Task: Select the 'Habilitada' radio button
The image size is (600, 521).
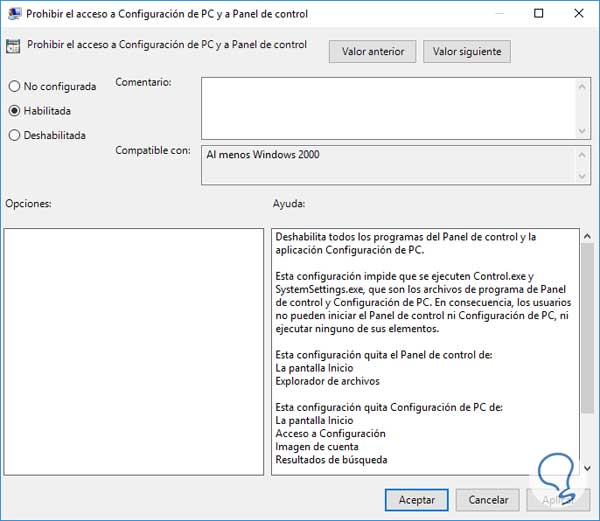Action: (14, 111)
